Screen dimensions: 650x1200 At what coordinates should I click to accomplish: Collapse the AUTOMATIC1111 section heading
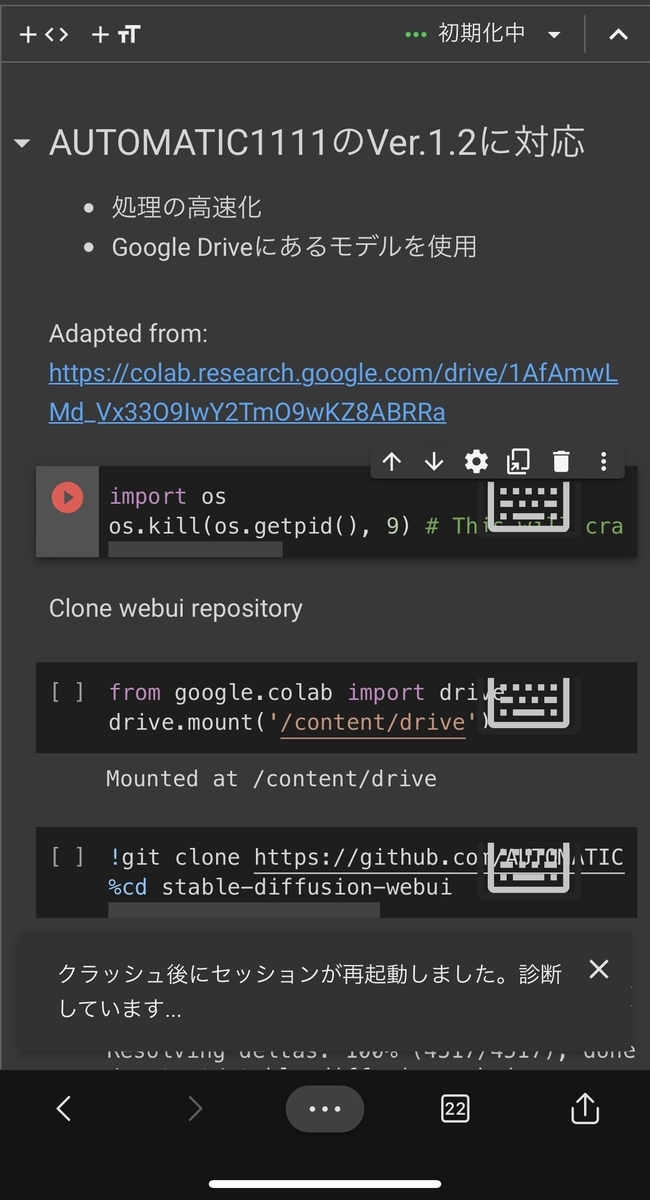[x=21, y=142]
